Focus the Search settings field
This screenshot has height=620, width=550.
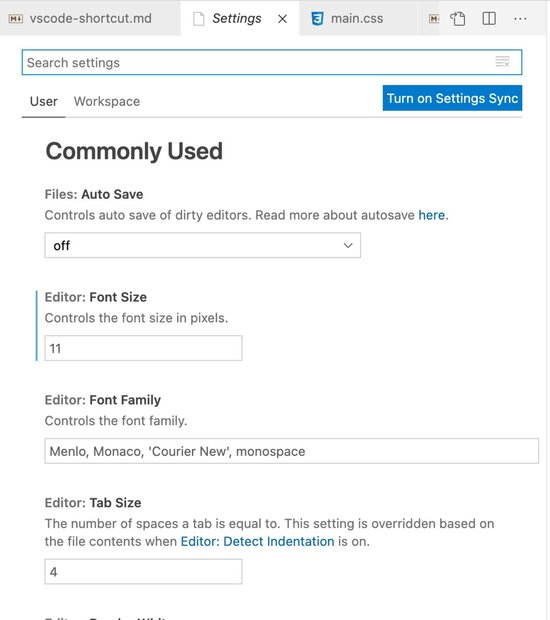[272, 62]
